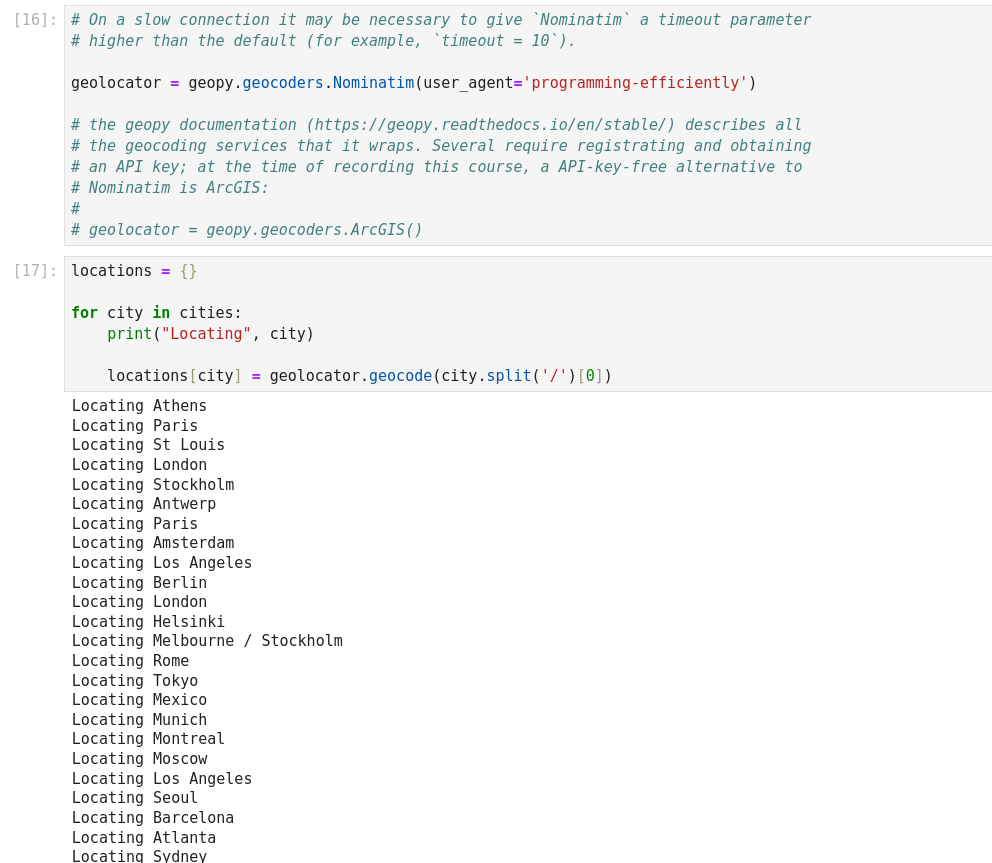Click the print("Locating", city) statement
Viewport: 992px width, 863px height.
210,334
